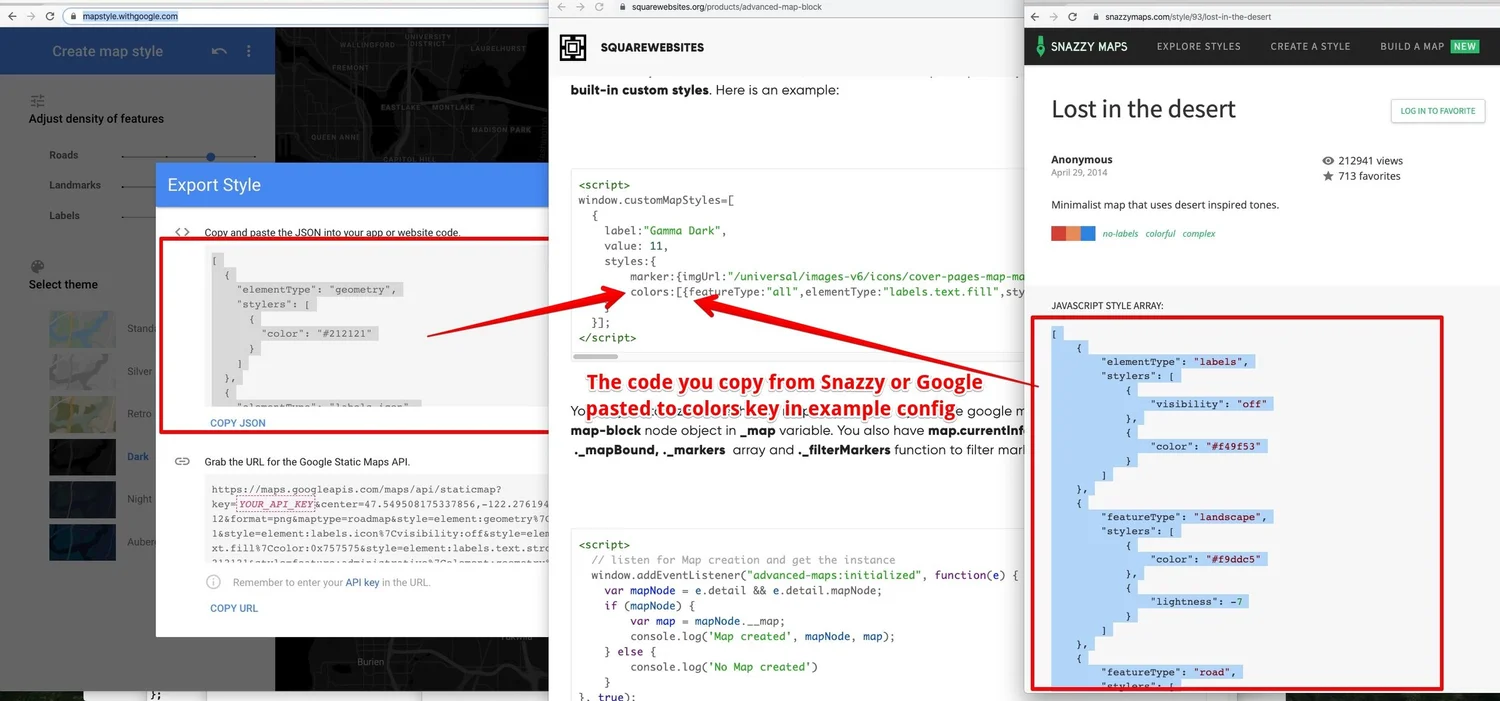The width and height of the screenshot is (1500, 701).
Task: Open the three-dot menu beside Create map style
Action: pos(248,50)
